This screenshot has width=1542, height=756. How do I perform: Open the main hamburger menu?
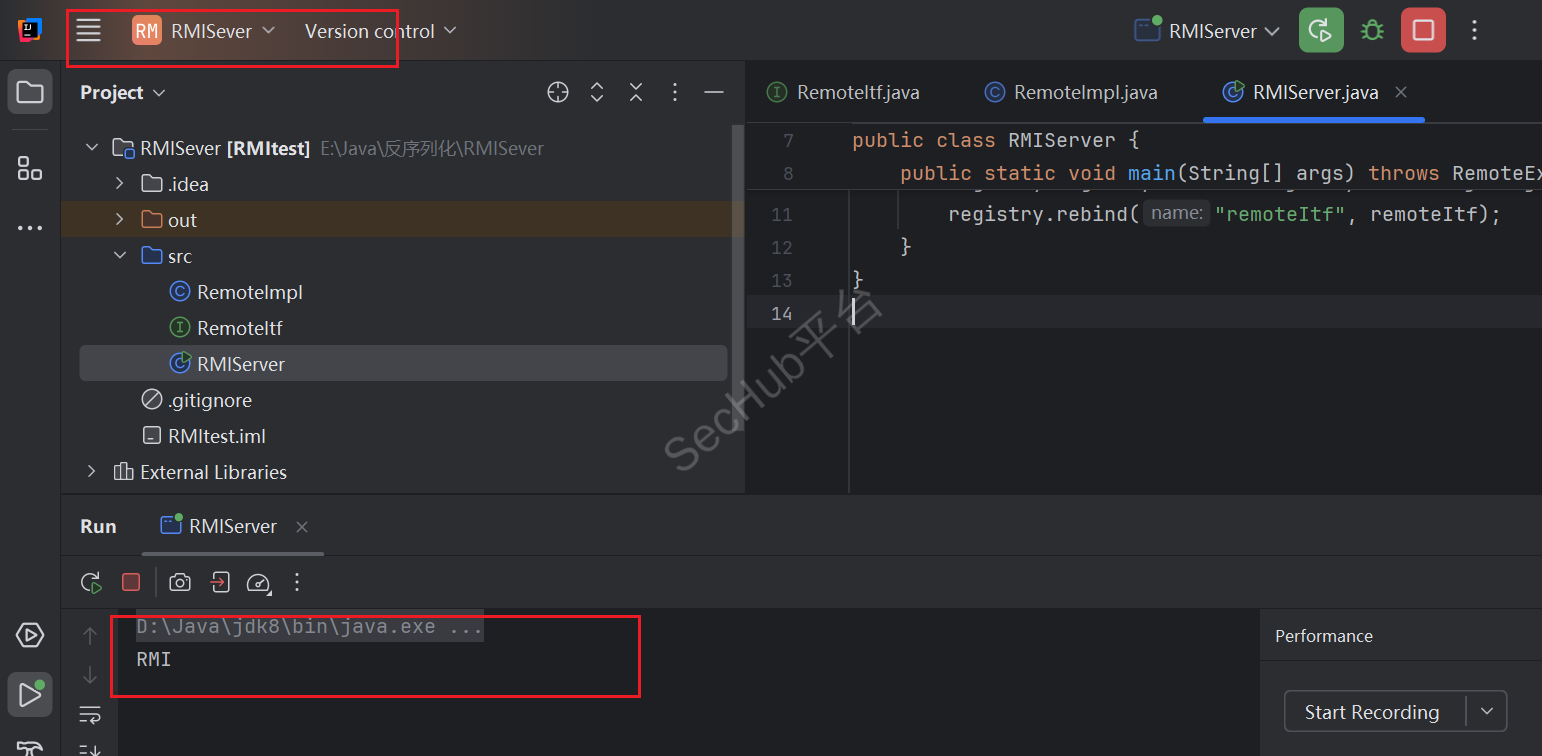(89, 31)
